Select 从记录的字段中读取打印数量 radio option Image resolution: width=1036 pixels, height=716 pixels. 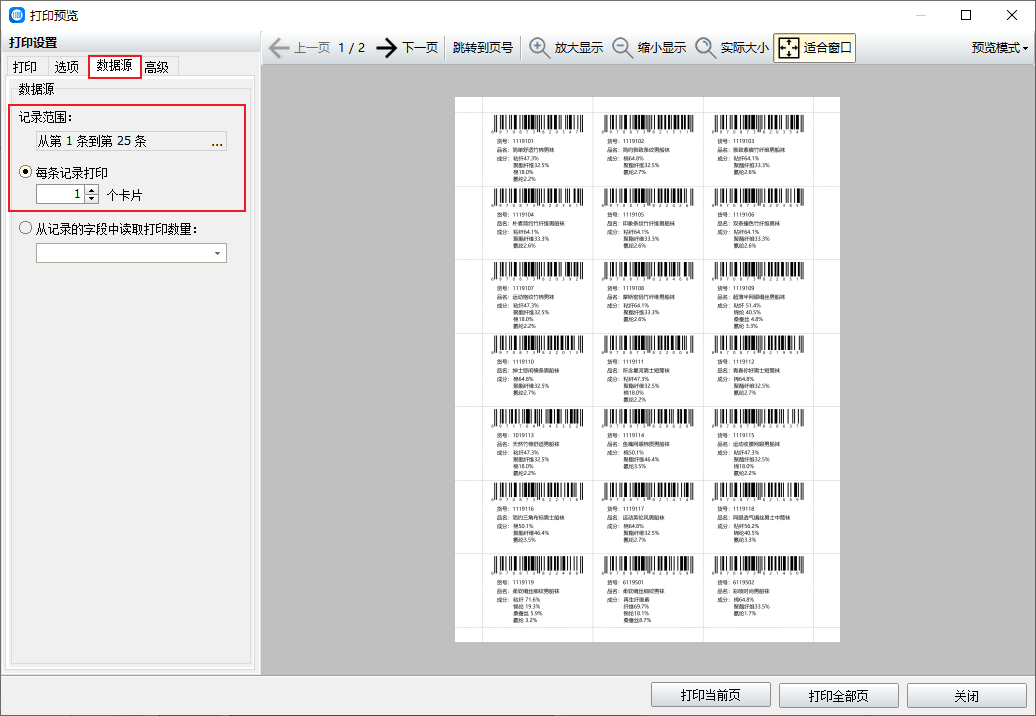point(25,229)
